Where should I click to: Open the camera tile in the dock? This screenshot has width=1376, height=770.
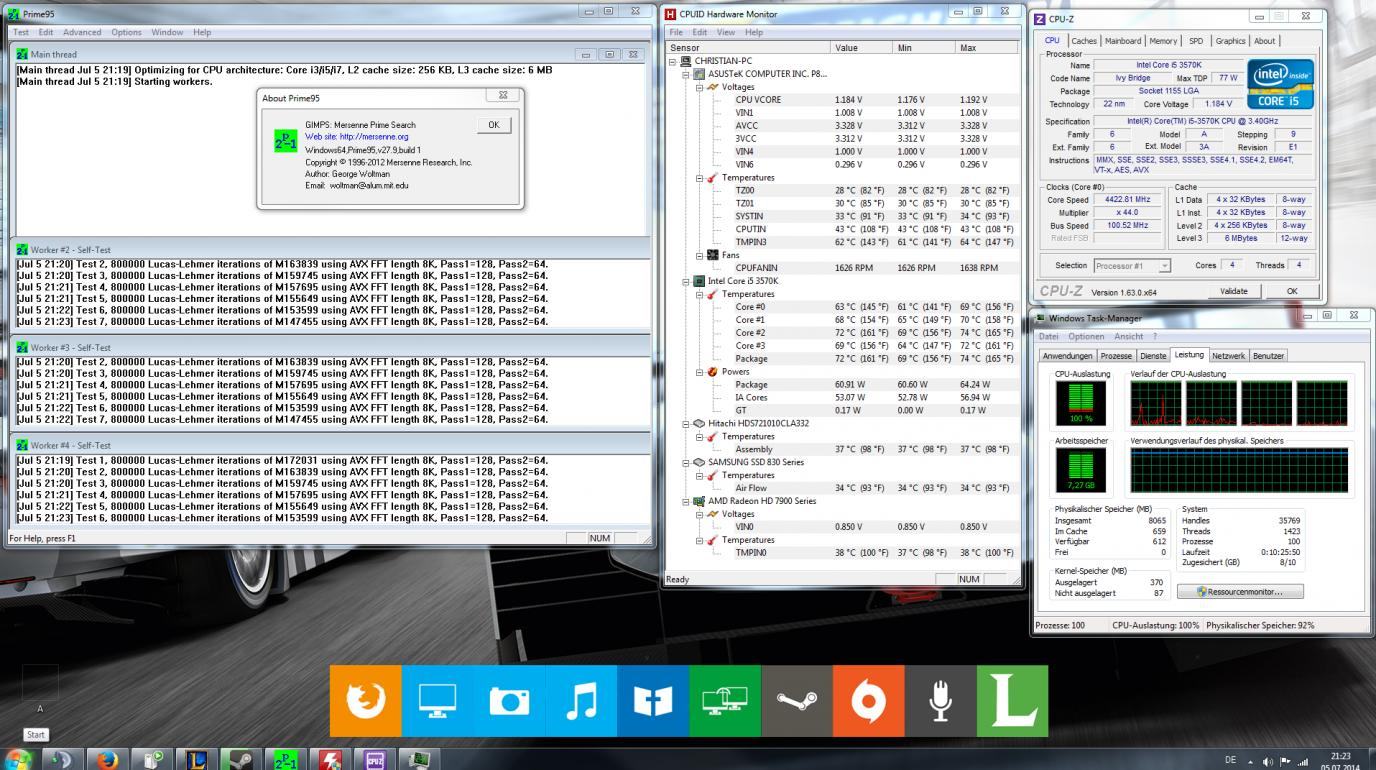click(509, 701)
